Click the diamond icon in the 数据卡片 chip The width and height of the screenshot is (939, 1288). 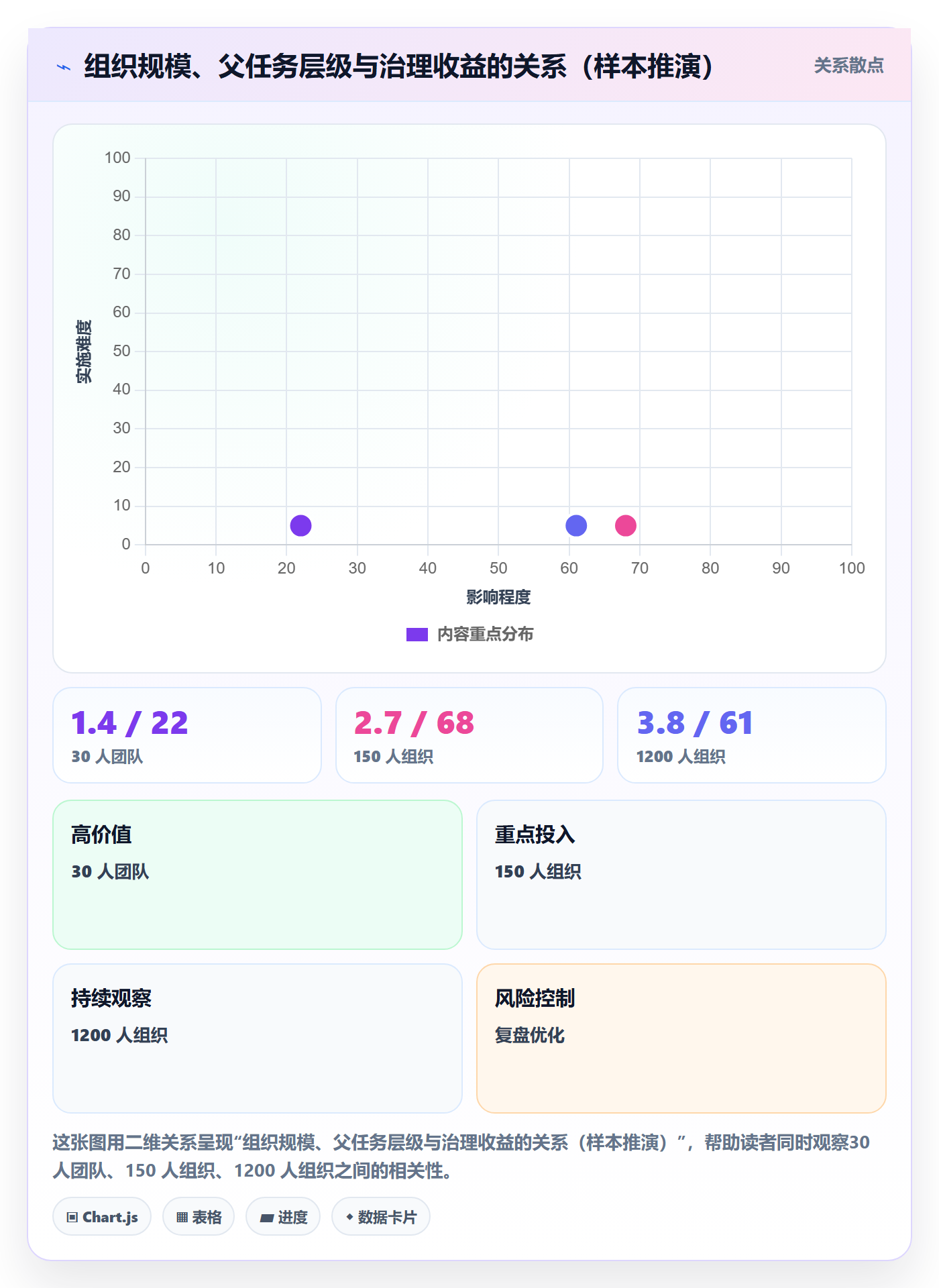coord(349,1217)
